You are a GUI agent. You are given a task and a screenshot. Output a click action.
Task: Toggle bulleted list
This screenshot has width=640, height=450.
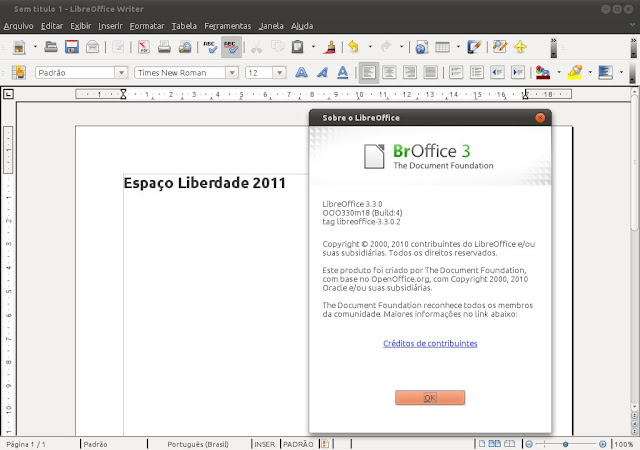(476, 73)
